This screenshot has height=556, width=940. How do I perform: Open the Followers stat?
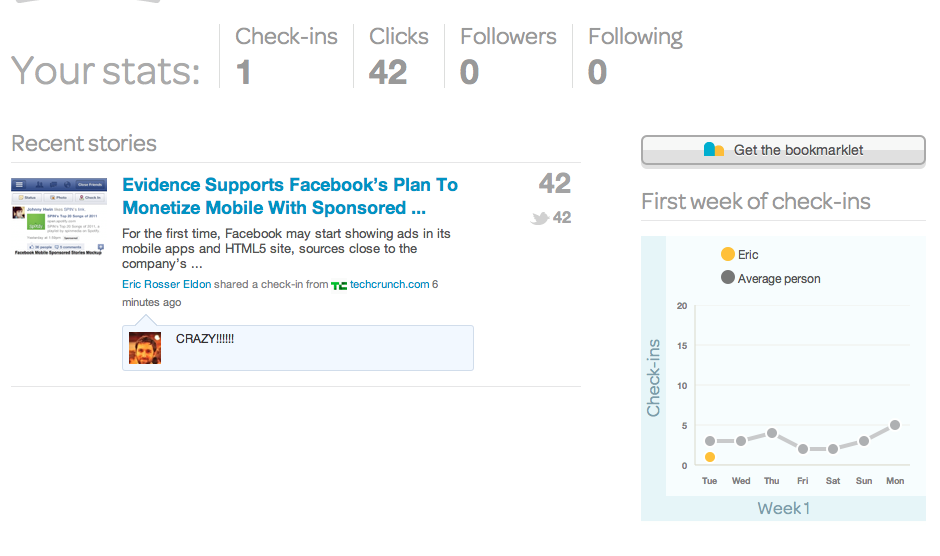[508, 56]
